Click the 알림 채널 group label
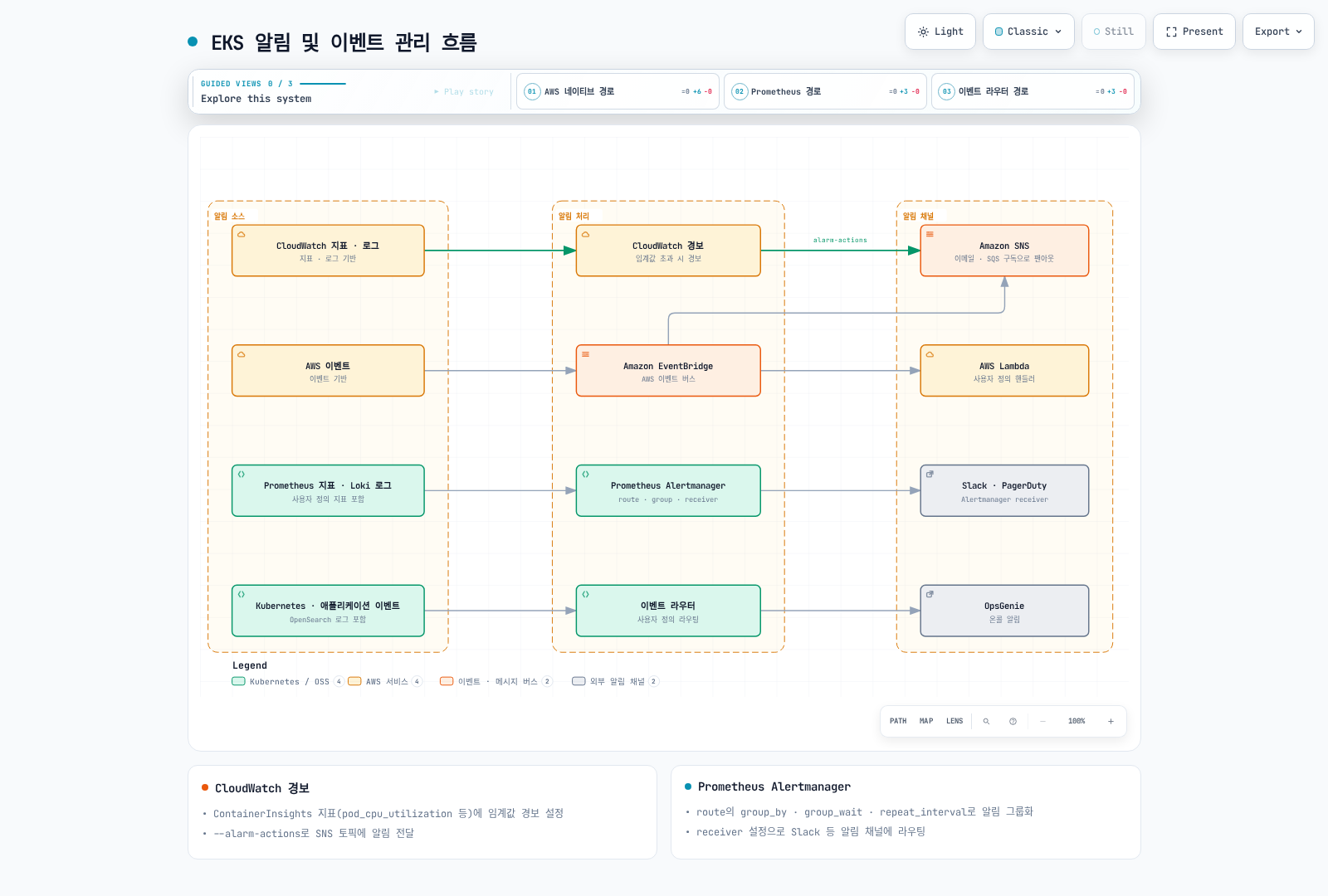This screenshot has height=896, width=1328. coord(918,217)
